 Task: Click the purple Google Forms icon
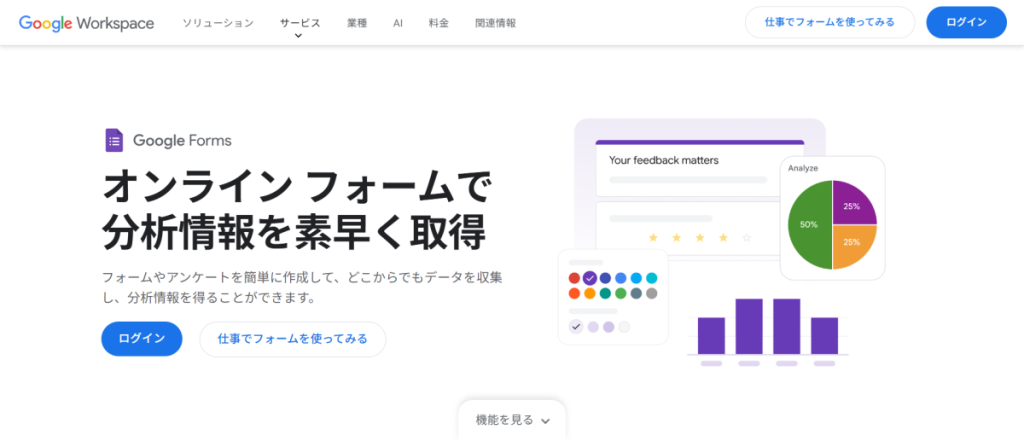(x=114, y=140)
